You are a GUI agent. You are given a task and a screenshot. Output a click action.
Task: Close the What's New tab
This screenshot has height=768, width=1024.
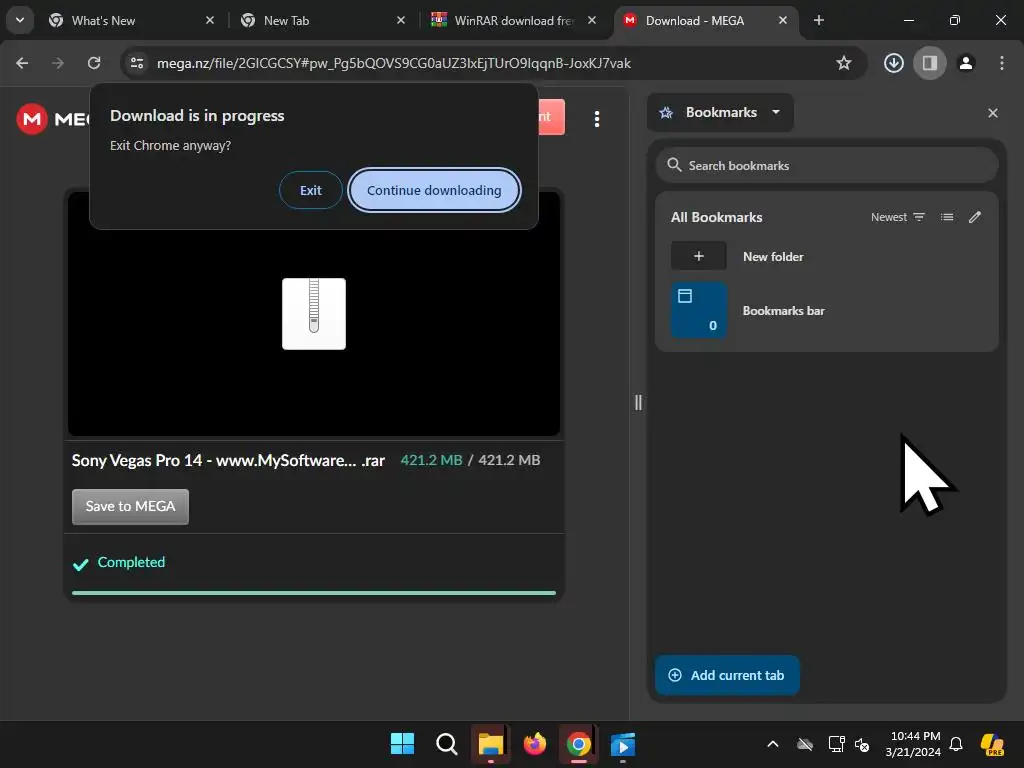(x=210, y=20)
